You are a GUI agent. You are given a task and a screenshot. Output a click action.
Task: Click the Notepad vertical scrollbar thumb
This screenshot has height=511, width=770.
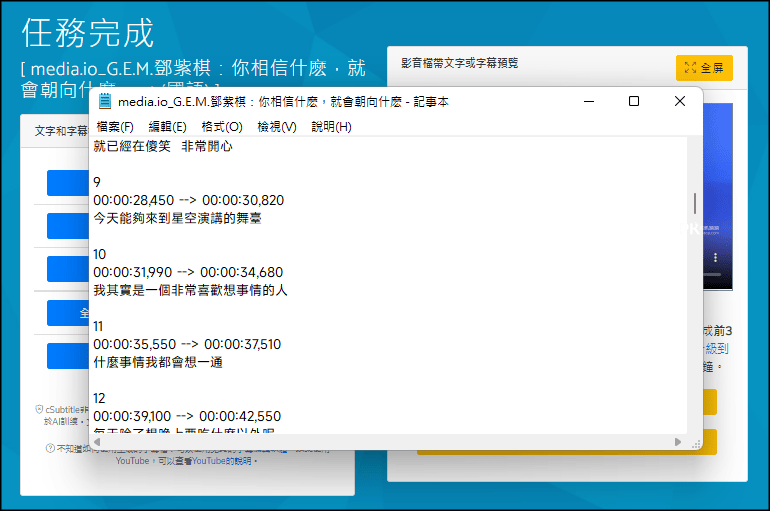pyautogui.click(x=694, y=203)
